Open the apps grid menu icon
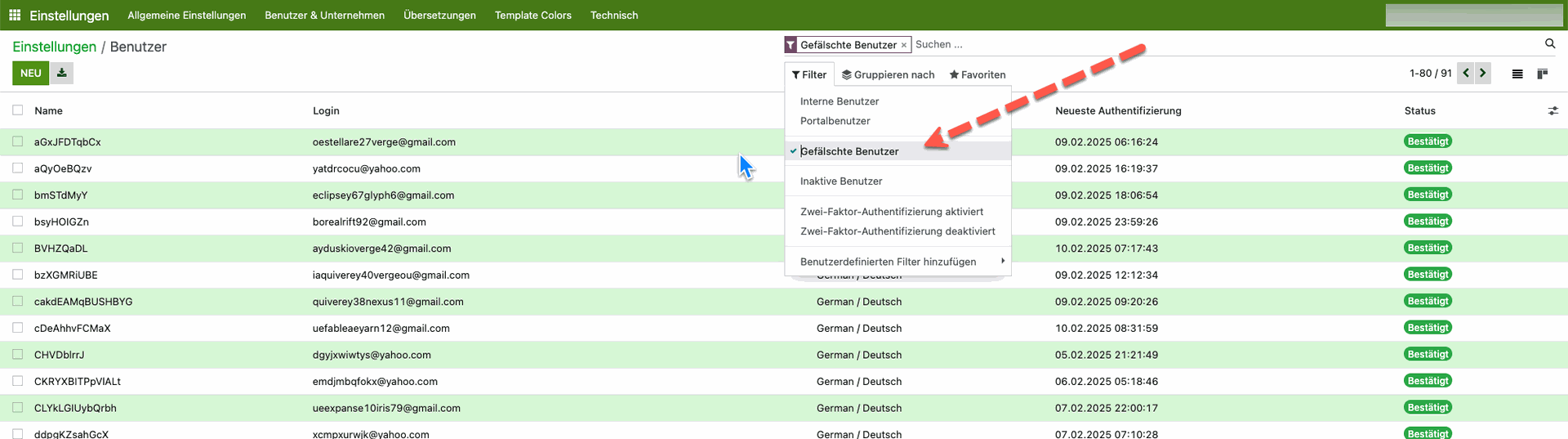 [15, 15]
